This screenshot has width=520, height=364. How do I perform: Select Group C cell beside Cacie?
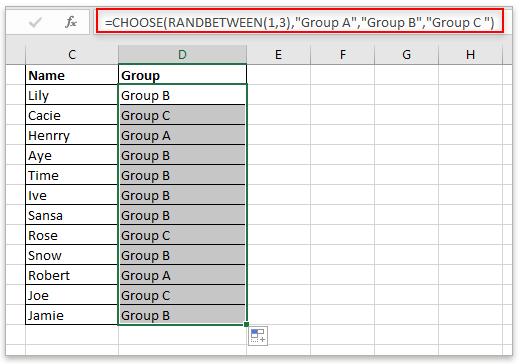(x=182, y=115)
